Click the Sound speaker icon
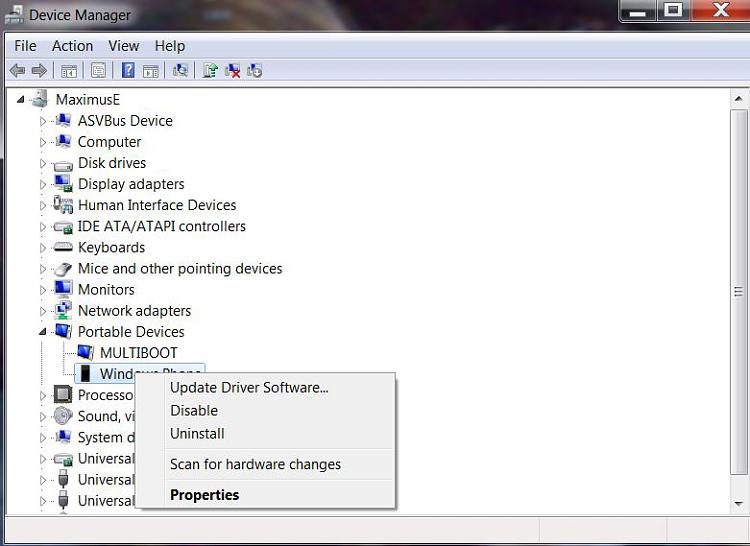Screen dimensions: 750x546 point(63,415)
